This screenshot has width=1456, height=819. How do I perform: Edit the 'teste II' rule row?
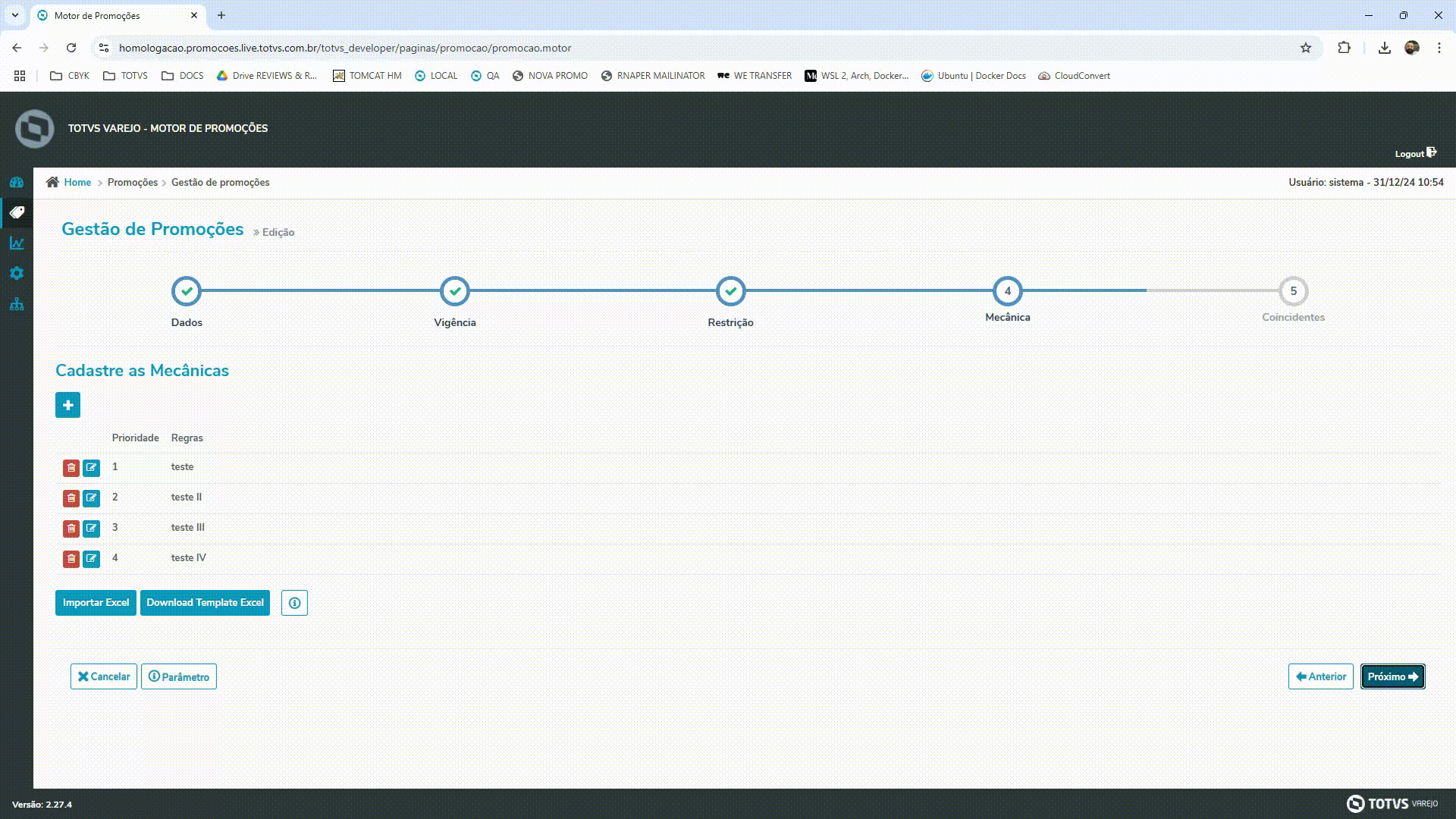pyautogui.click(x=91, y=498)
